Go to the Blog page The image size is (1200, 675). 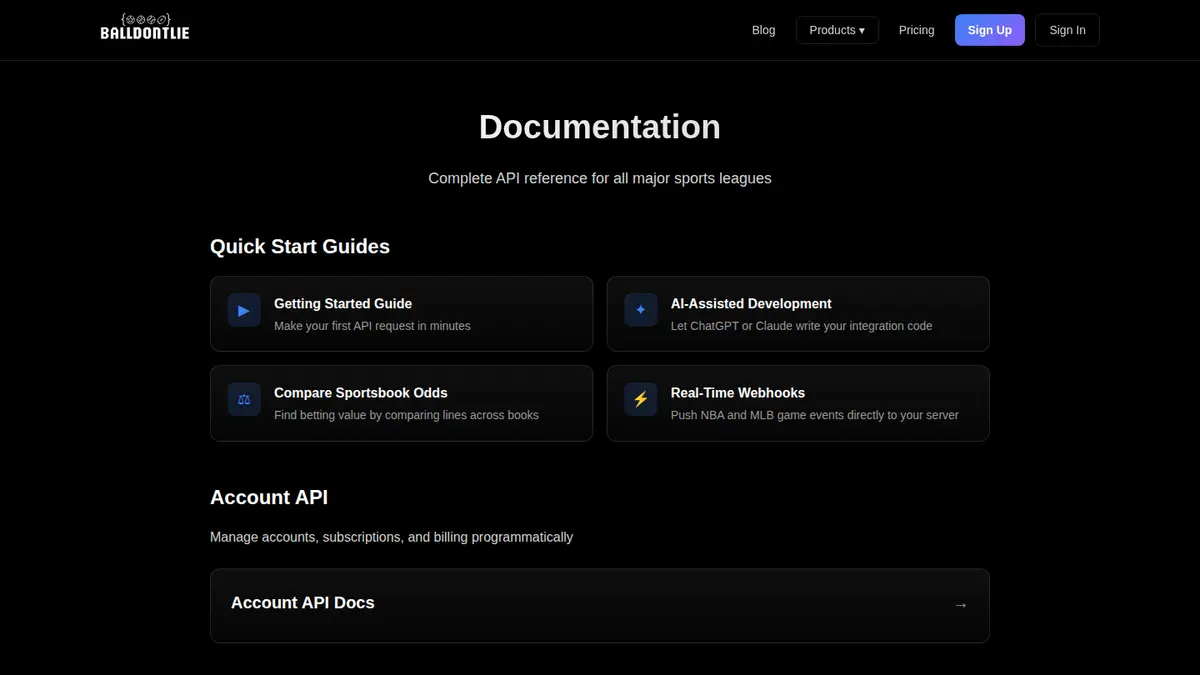tap(763, 30)
